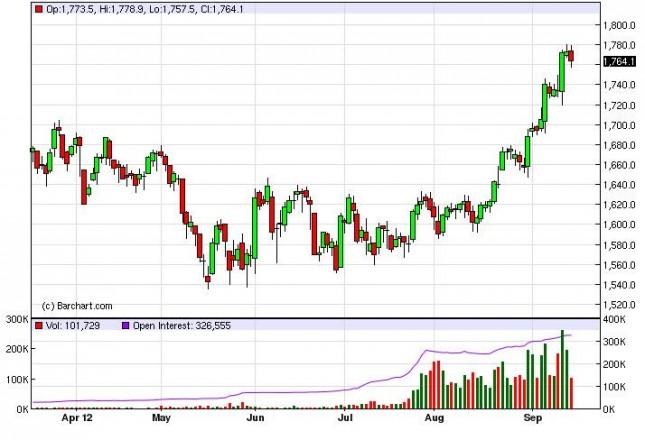The height and width of the screenshot is (440, 645).
Task: Click the 'Jul' date axis label
Action: point(345,418)
